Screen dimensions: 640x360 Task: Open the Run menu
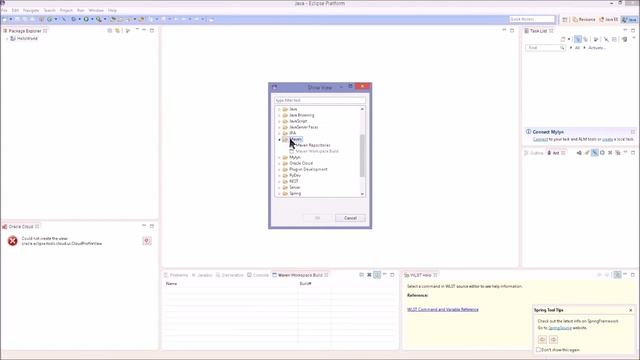click(x=80, y=10)
